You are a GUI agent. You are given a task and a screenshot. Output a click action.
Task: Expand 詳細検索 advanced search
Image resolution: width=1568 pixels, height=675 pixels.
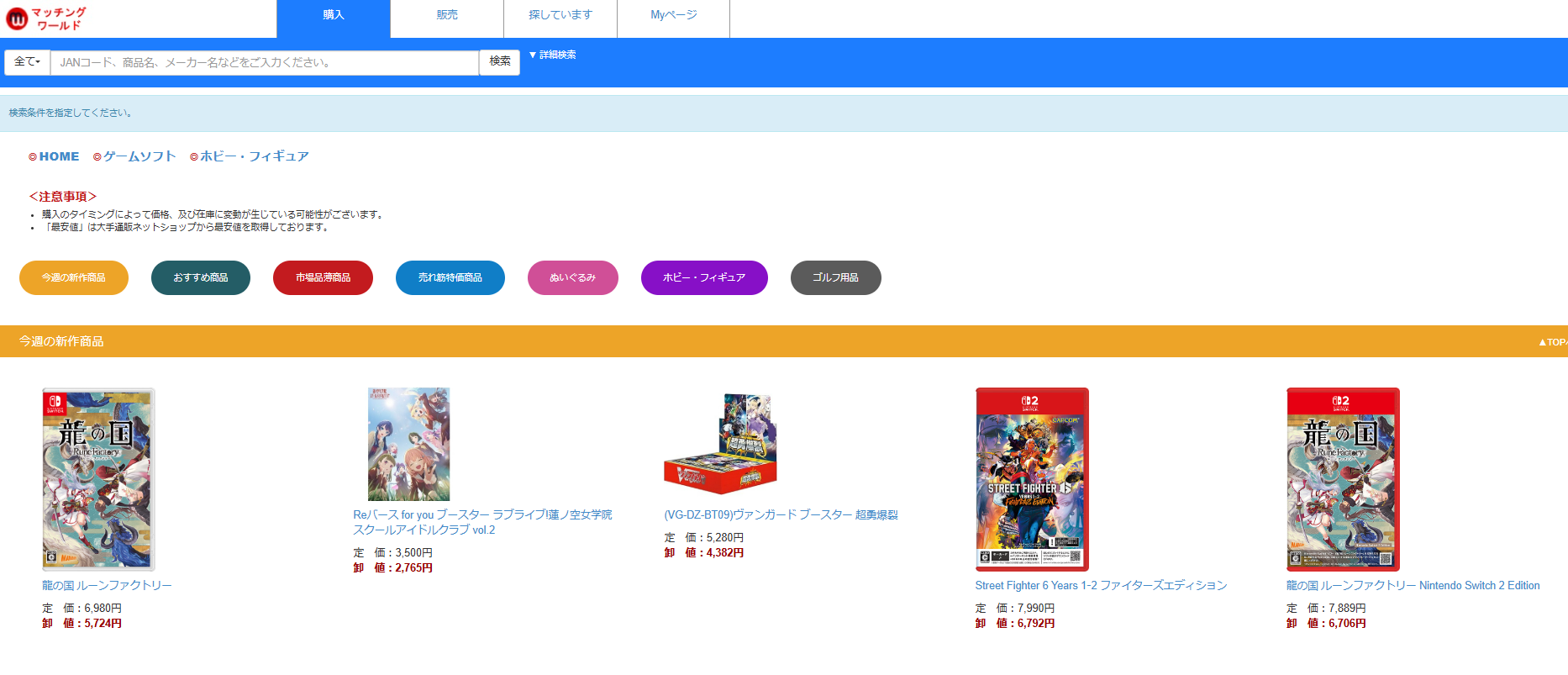552,55
